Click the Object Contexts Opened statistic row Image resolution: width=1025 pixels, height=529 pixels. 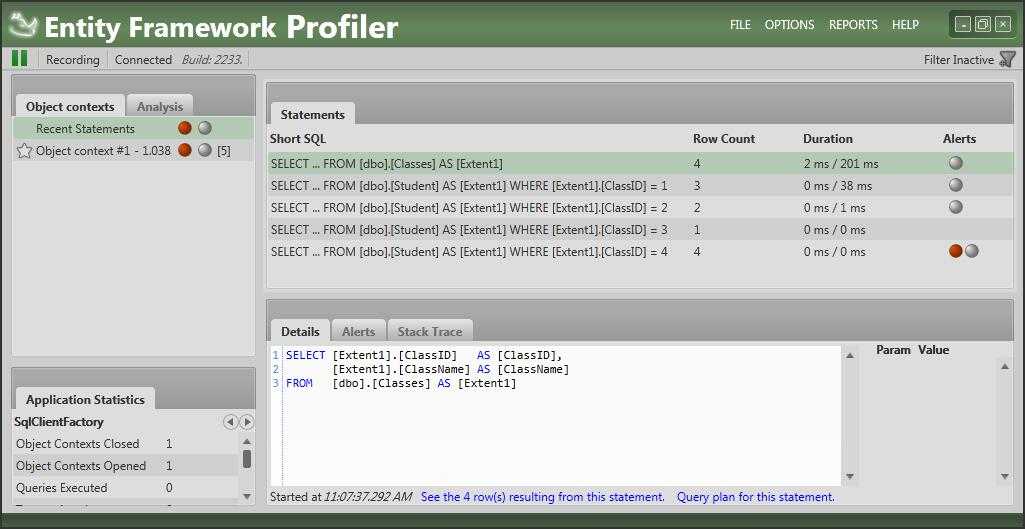point(126,466)
